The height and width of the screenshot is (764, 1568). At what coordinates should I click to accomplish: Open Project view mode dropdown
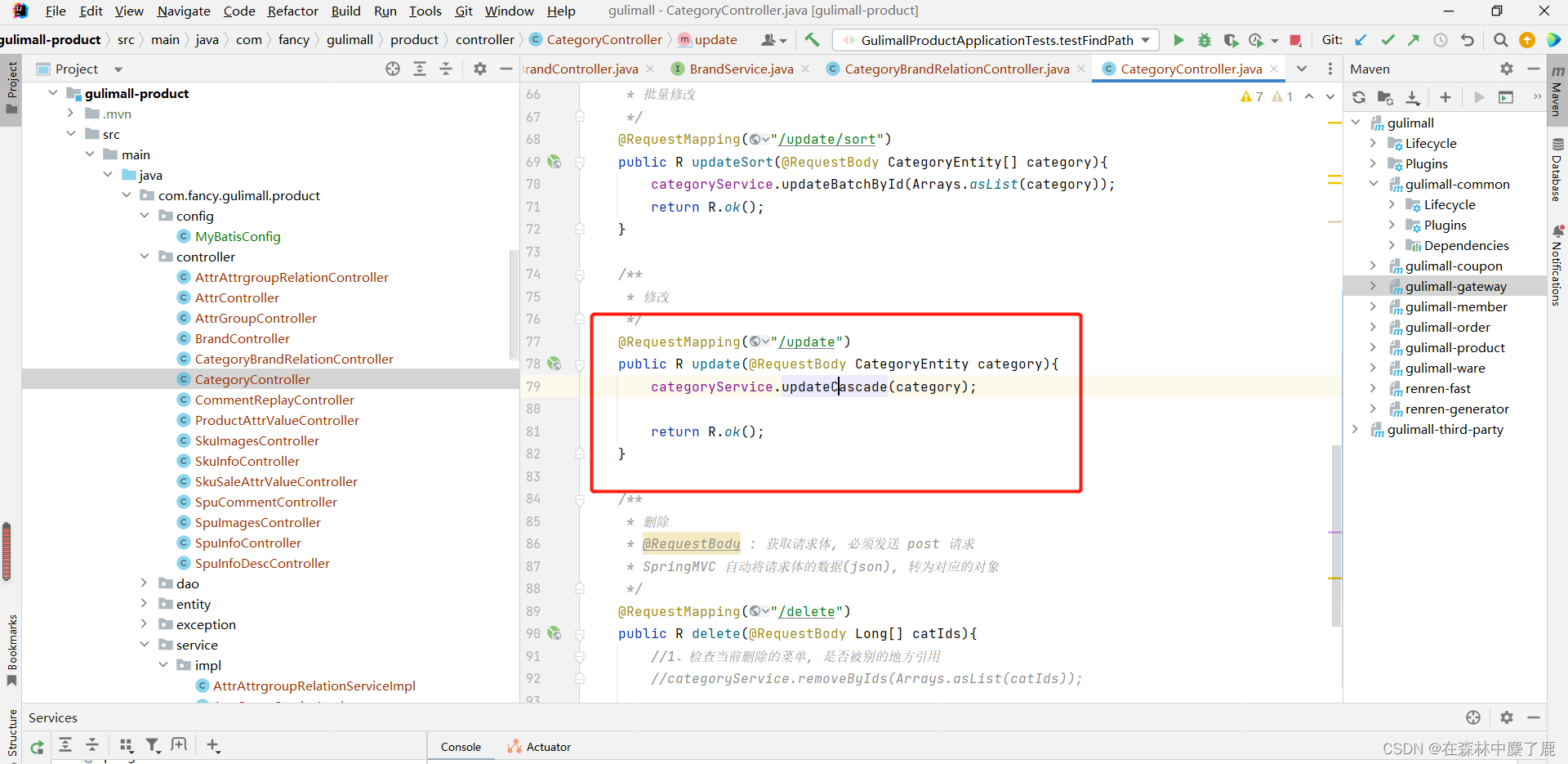(118, 69)
